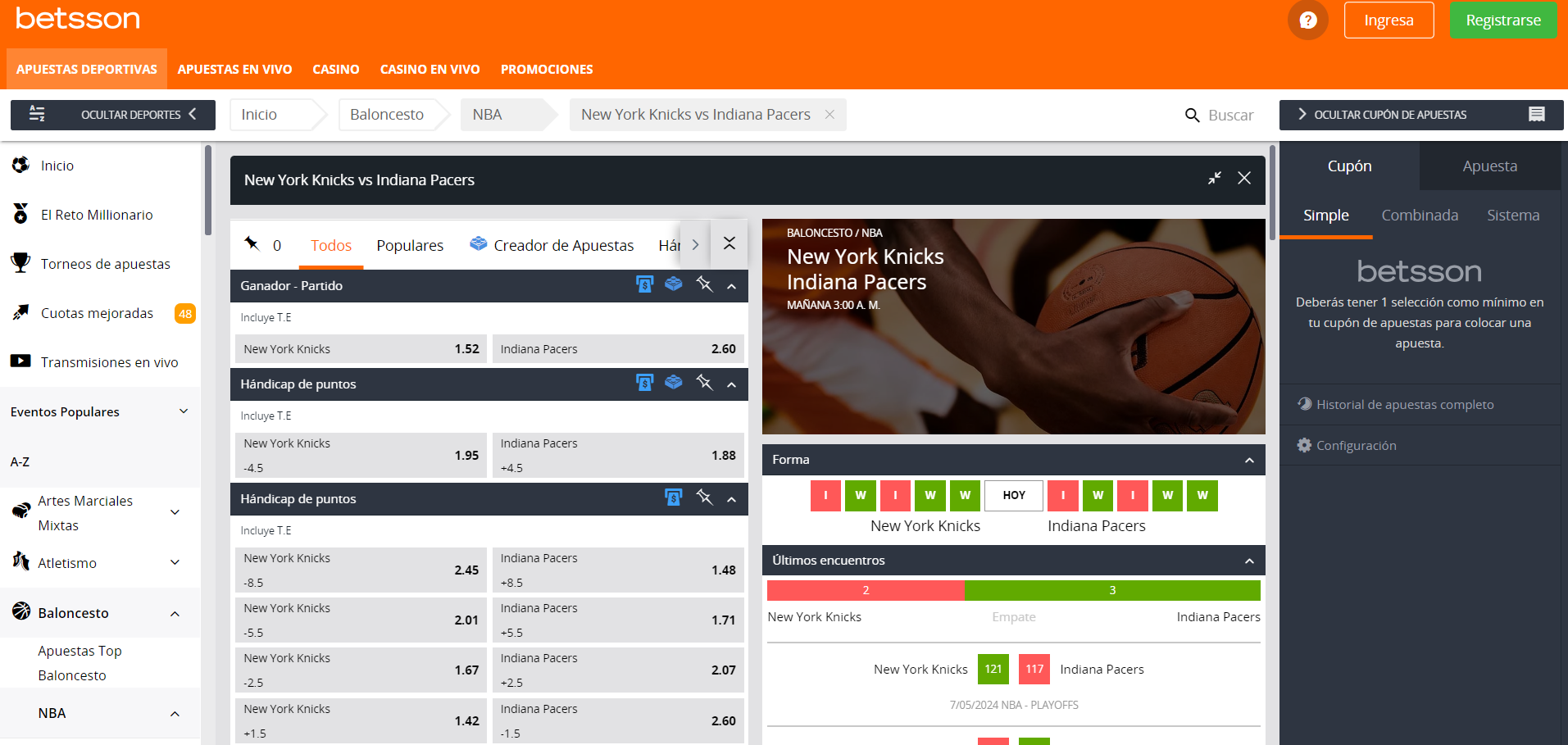Open the bet slip receipt icon
The image size is (1568, 745).
point(1537,115)
